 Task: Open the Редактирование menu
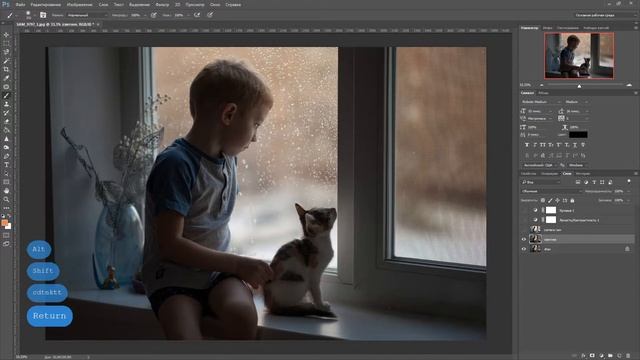tap(46, 4)
